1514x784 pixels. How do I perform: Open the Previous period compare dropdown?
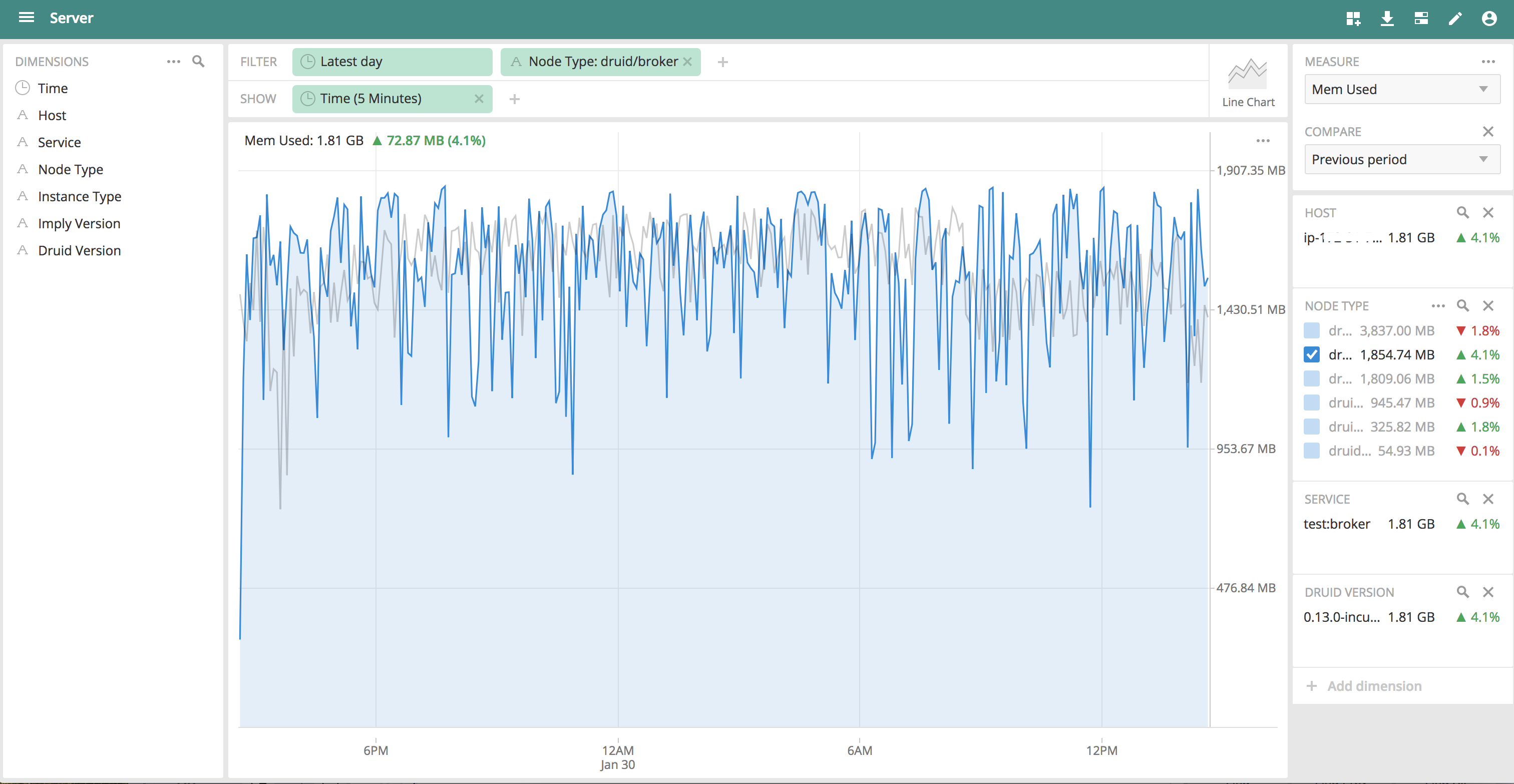(x=1401, y=160)
